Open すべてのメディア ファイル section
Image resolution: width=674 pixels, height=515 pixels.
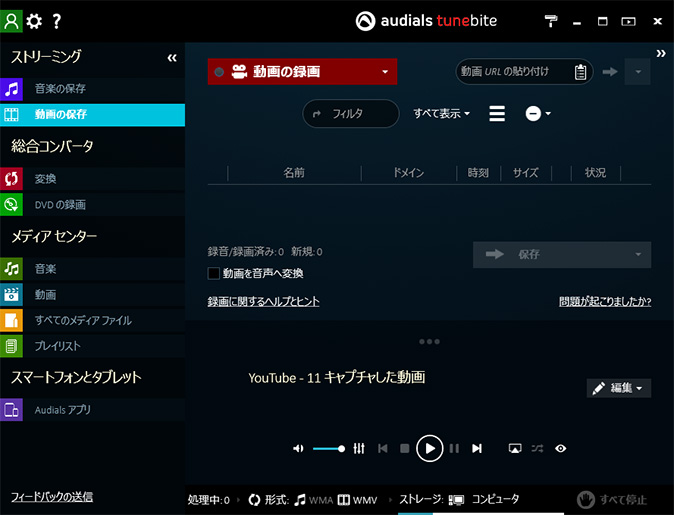(x=92, y=320)
